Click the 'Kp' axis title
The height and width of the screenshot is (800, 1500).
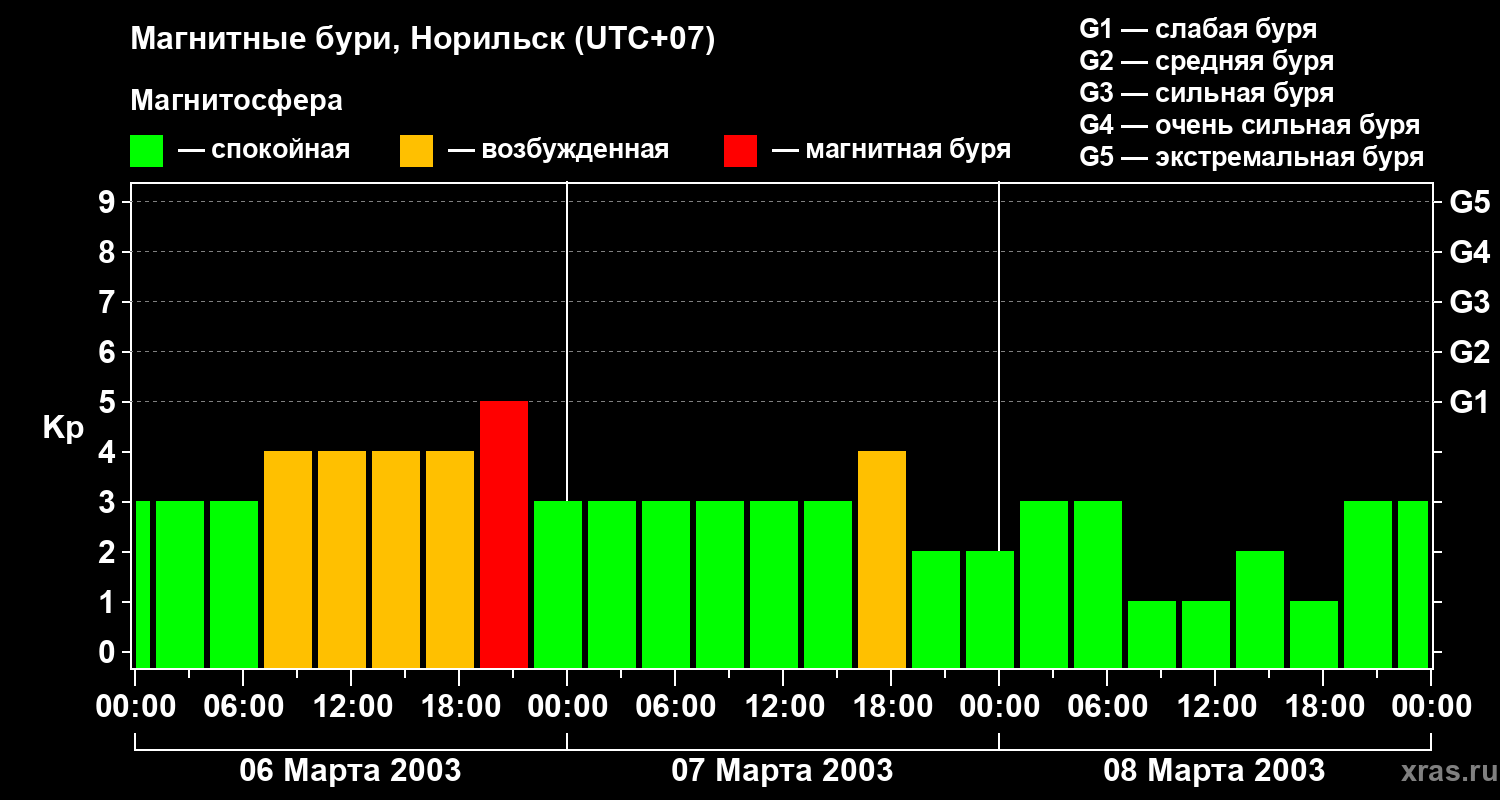click(63, 428)
